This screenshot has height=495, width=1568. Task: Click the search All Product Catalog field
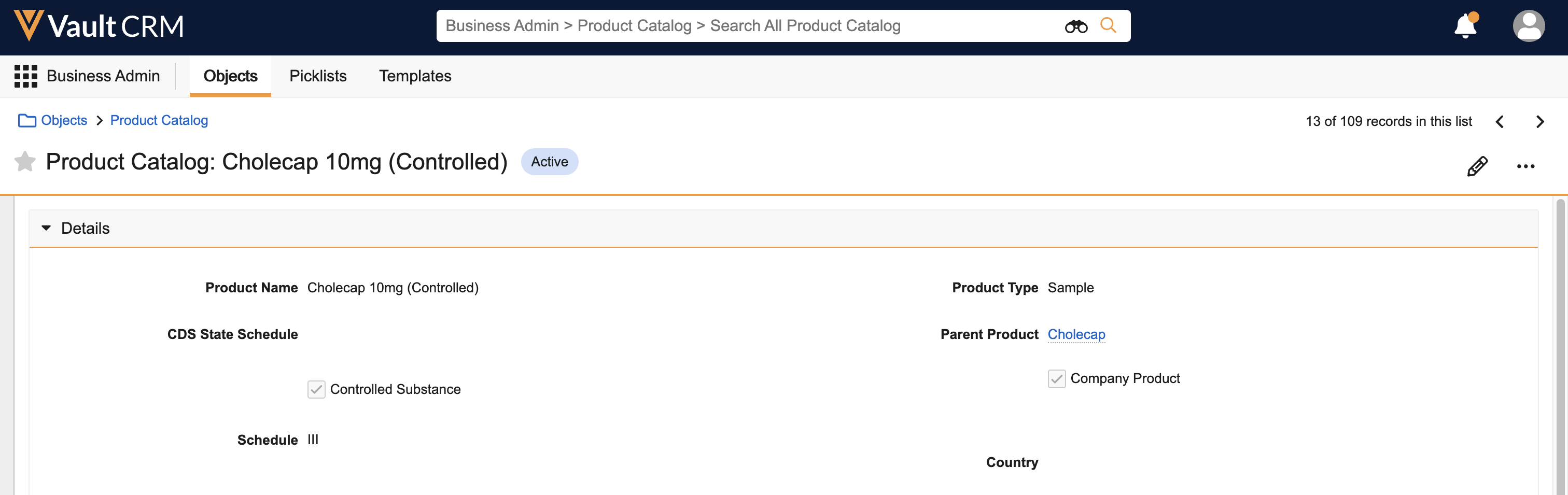(749, 25)
